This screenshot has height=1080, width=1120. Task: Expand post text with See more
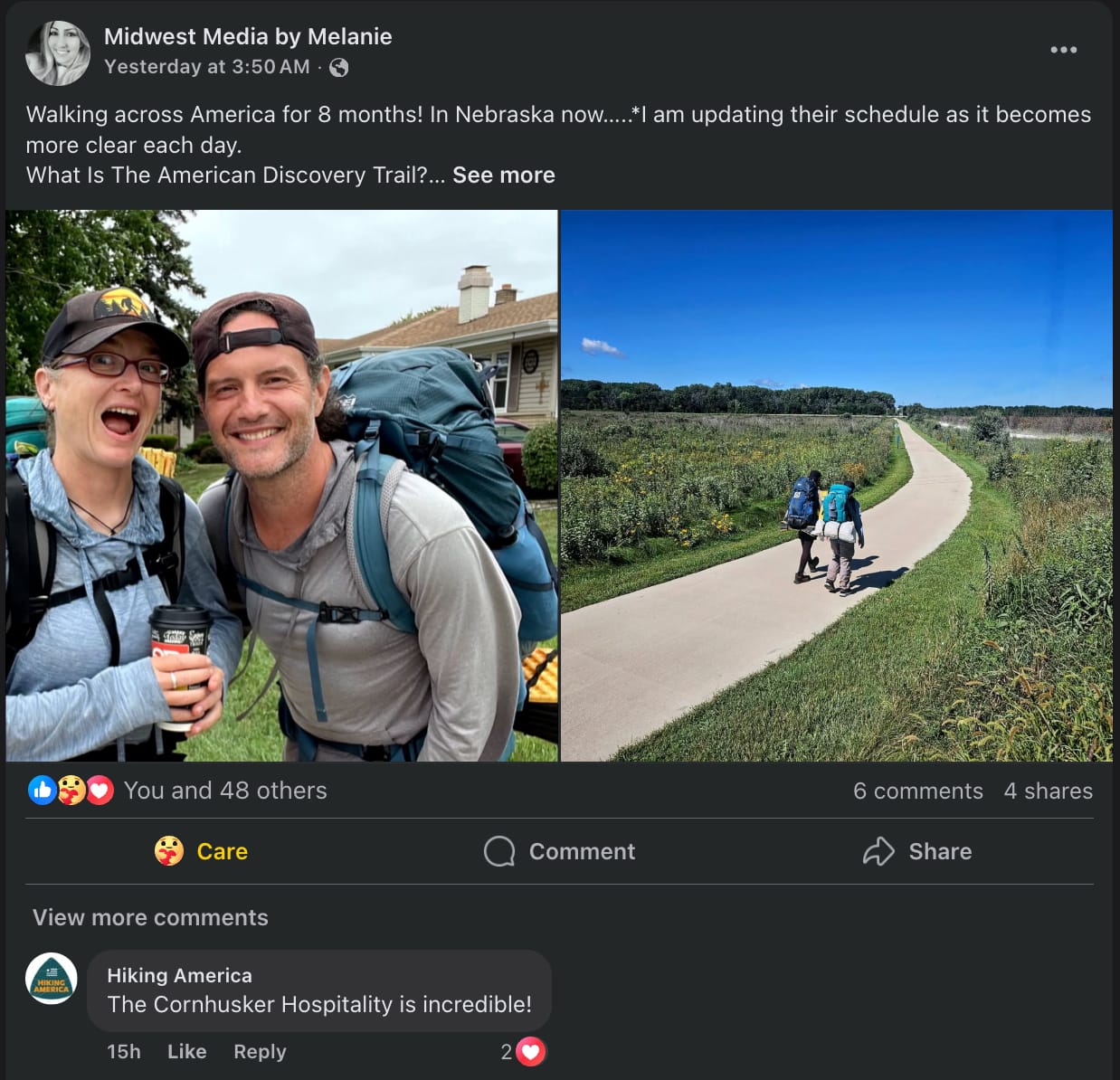(503, 175)
